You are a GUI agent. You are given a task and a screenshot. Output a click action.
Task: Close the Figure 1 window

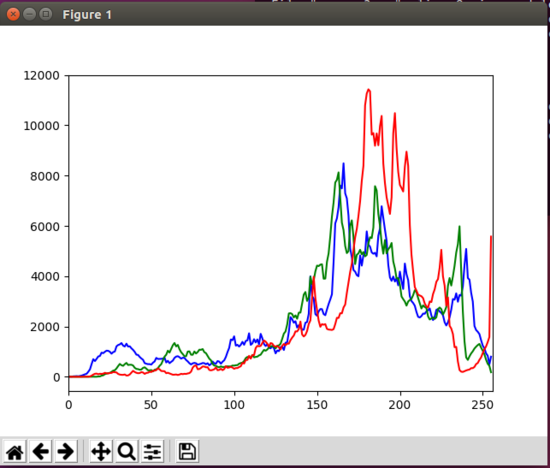pos(13,14)
